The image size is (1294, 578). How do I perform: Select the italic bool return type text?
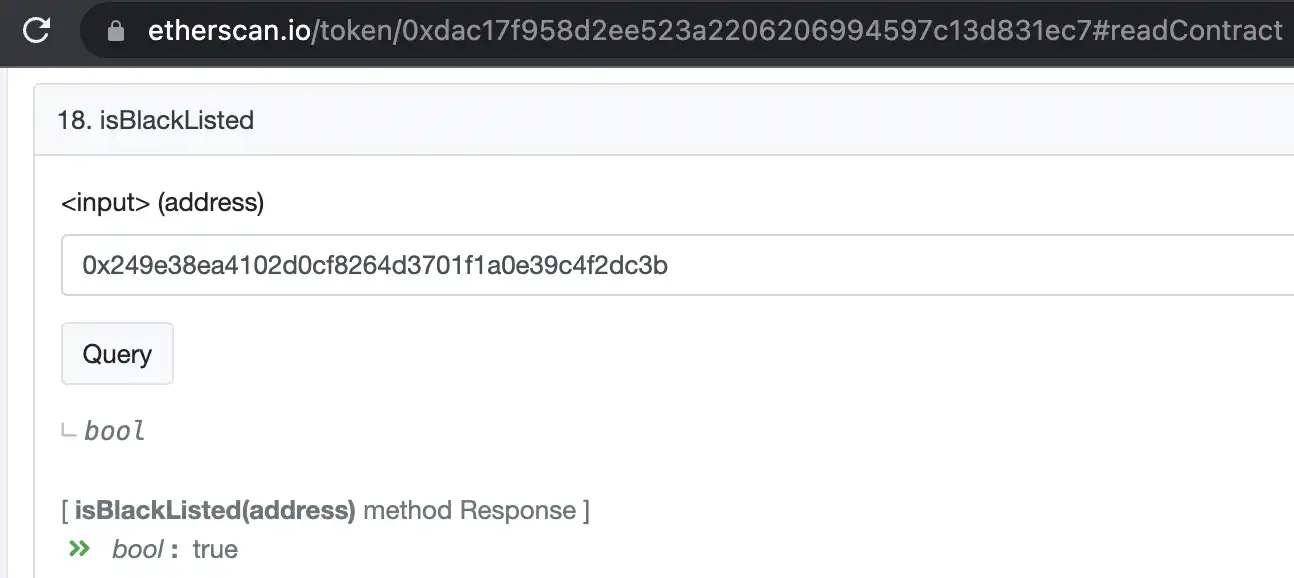click(x=115, y=431)
